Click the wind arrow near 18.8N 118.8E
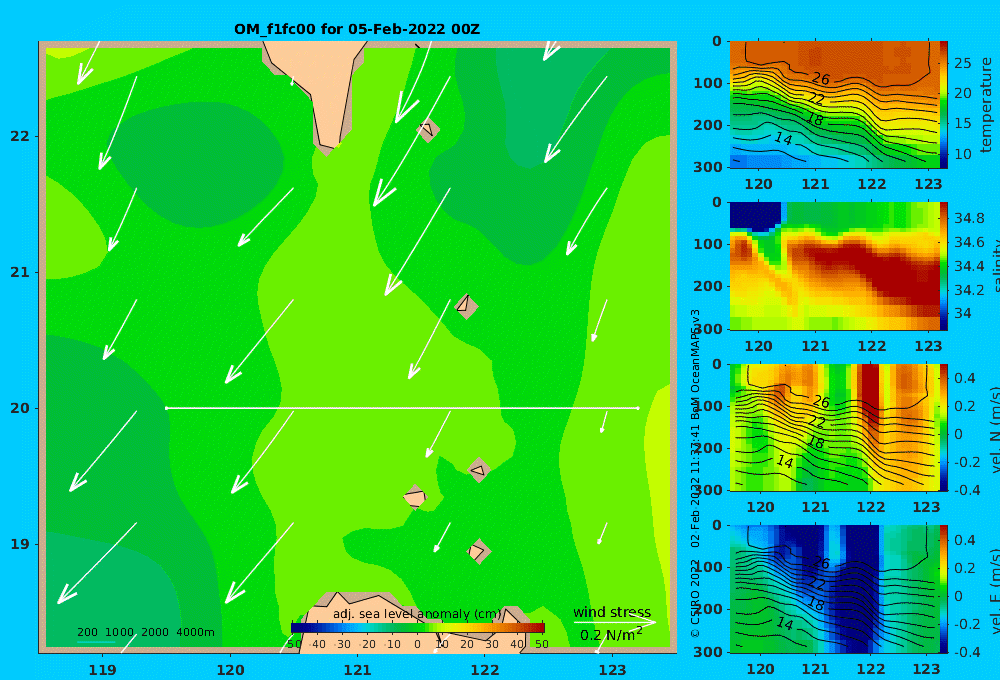 (x=97, y=563)
